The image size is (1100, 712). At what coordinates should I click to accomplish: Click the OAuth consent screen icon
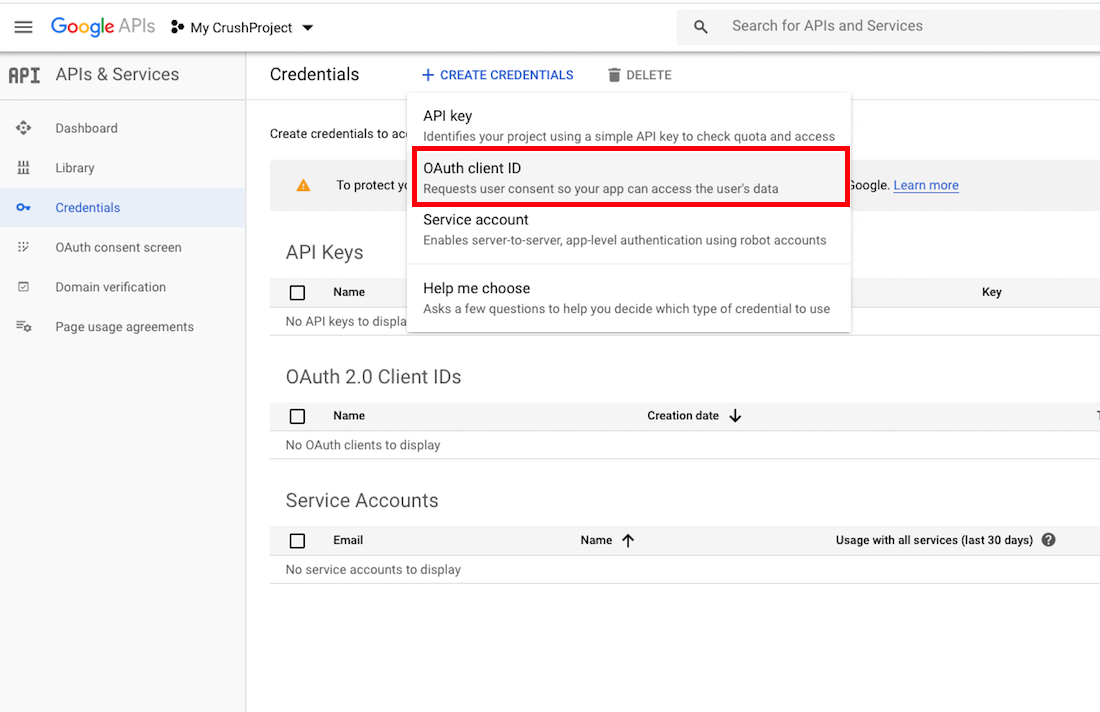(23, 247)
